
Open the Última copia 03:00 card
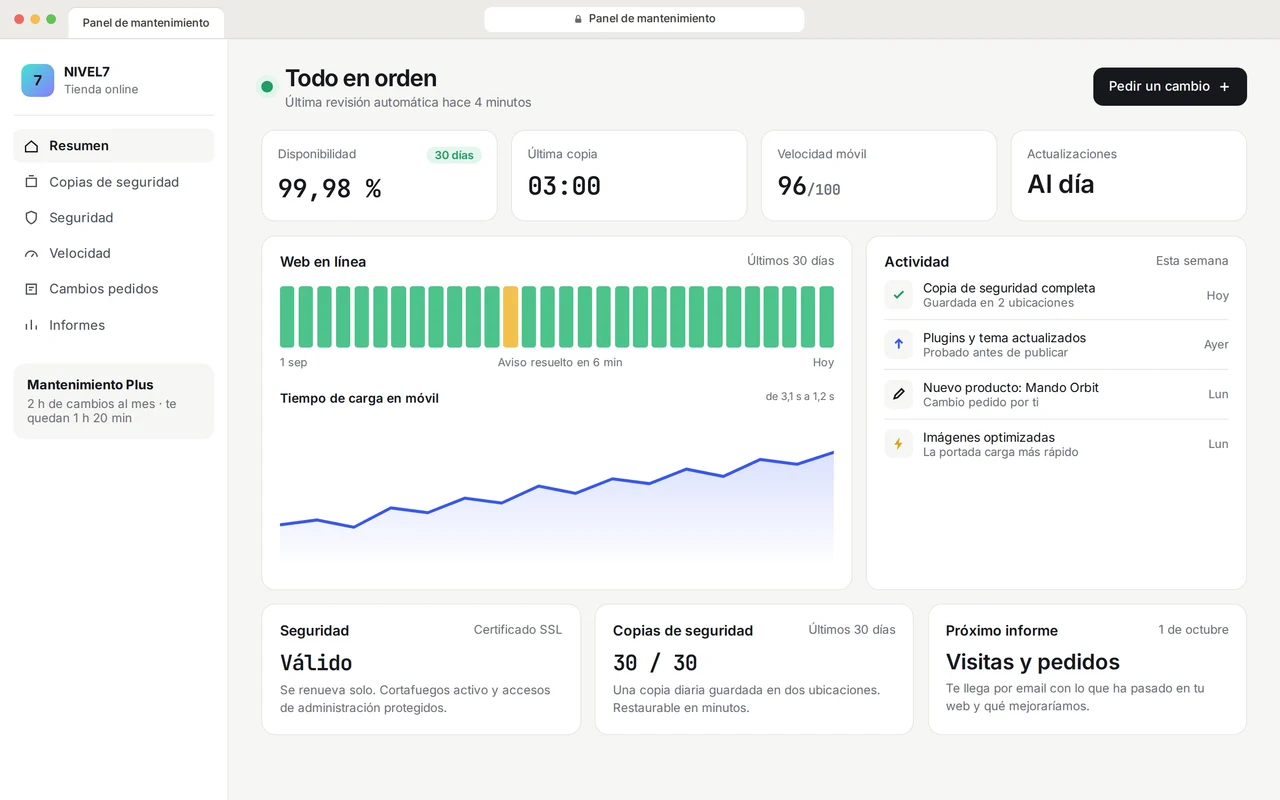click(629, 175)
